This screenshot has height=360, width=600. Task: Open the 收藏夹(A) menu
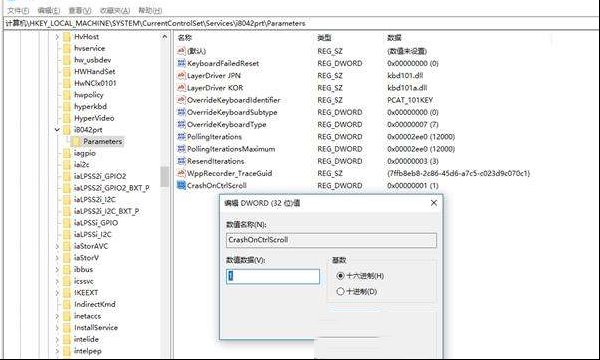click(x=115, y=10)
